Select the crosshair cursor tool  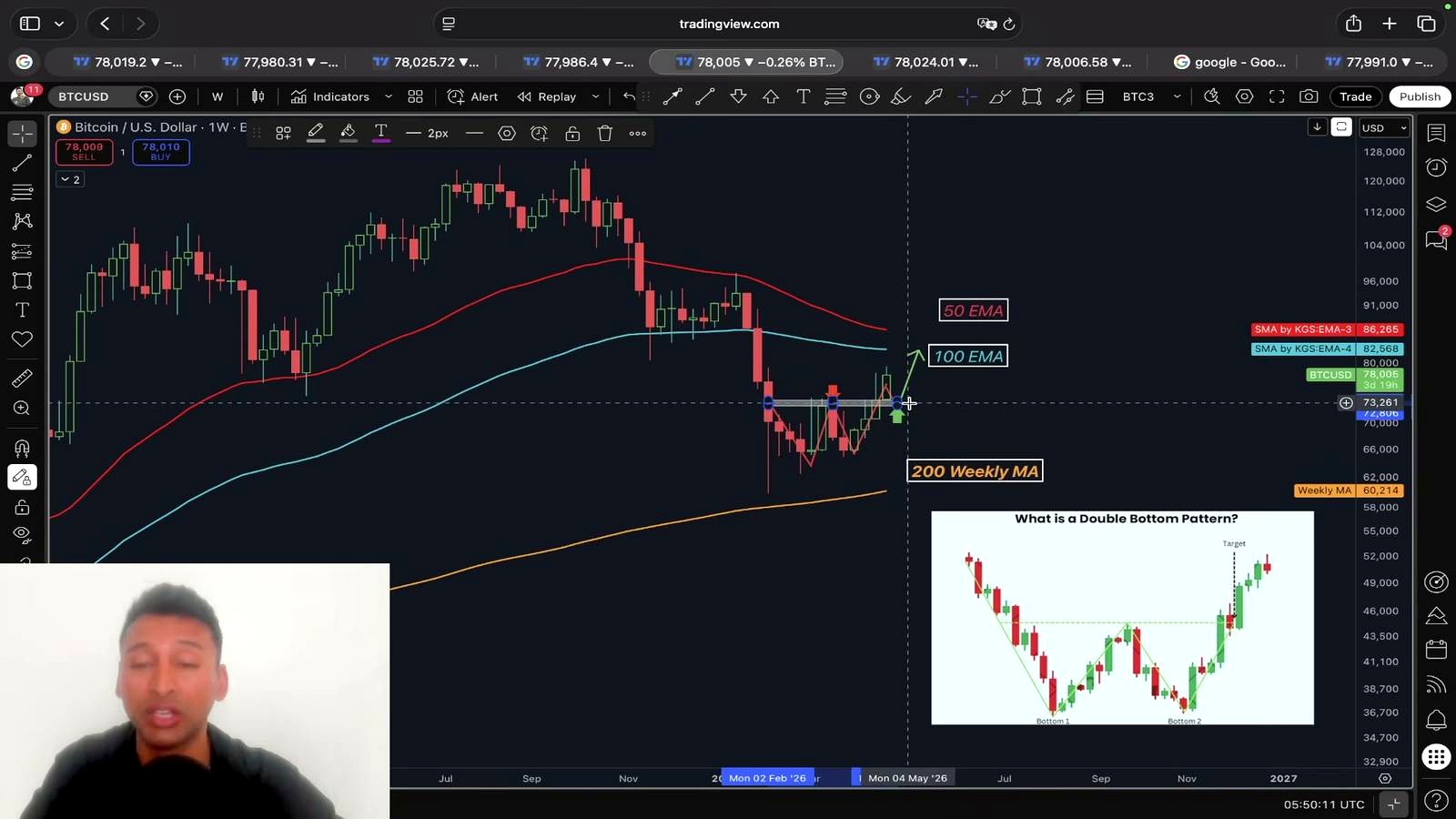(x=22, y=134)
